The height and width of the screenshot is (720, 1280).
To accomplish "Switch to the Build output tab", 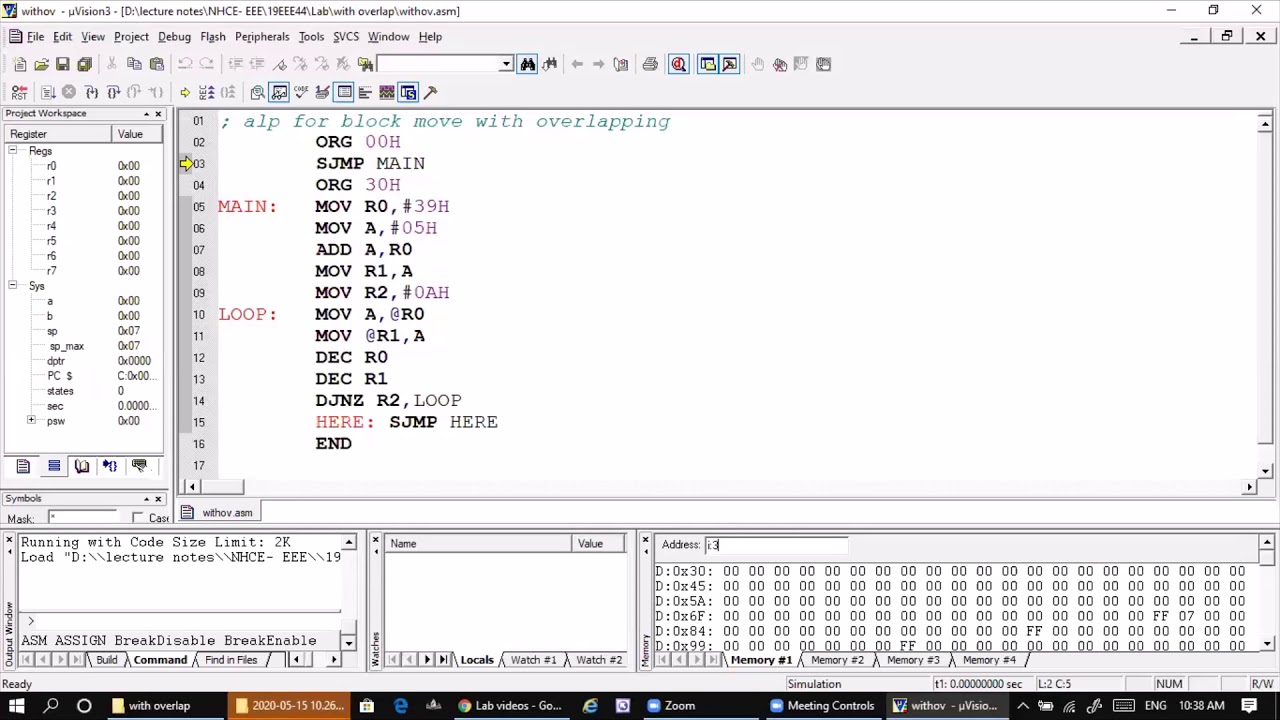I will 107,660.
